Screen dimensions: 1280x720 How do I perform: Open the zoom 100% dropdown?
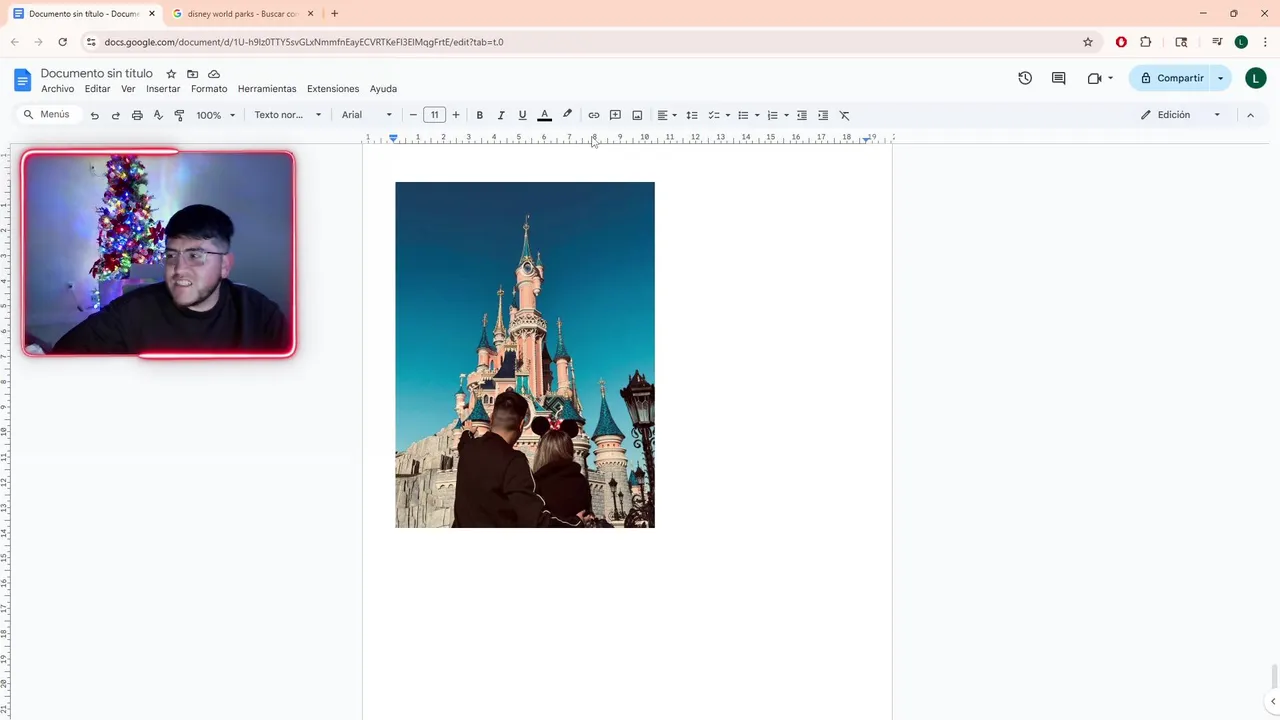(215, 115)
